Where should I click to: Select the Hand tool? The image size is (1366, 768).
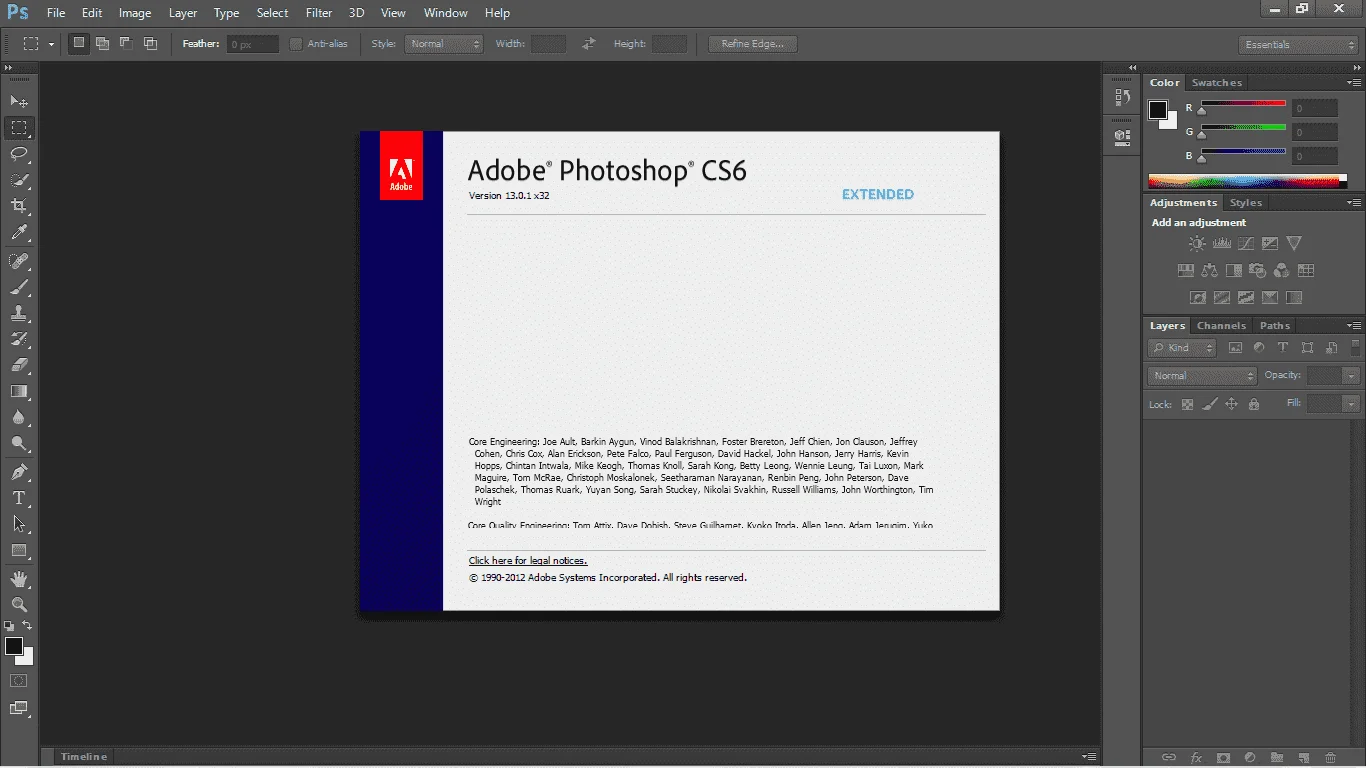click(x=19, y=579)
